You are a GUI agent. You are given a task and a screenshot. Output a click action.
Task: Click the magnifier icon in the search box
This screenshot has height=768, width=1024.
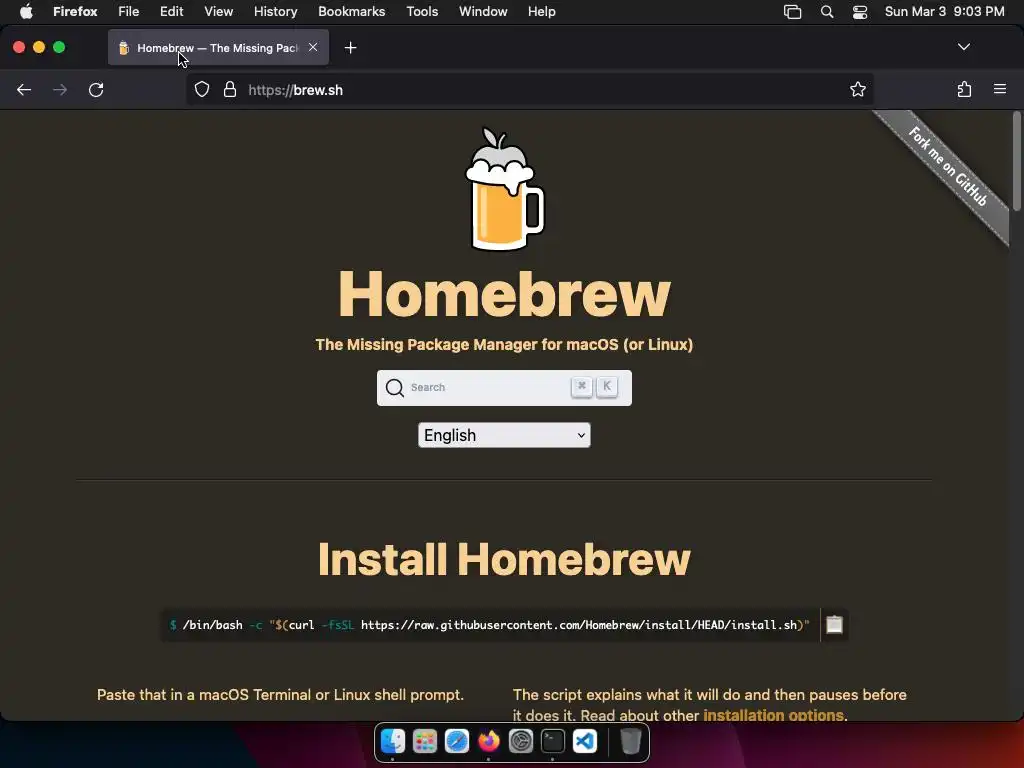pos(394,388)
